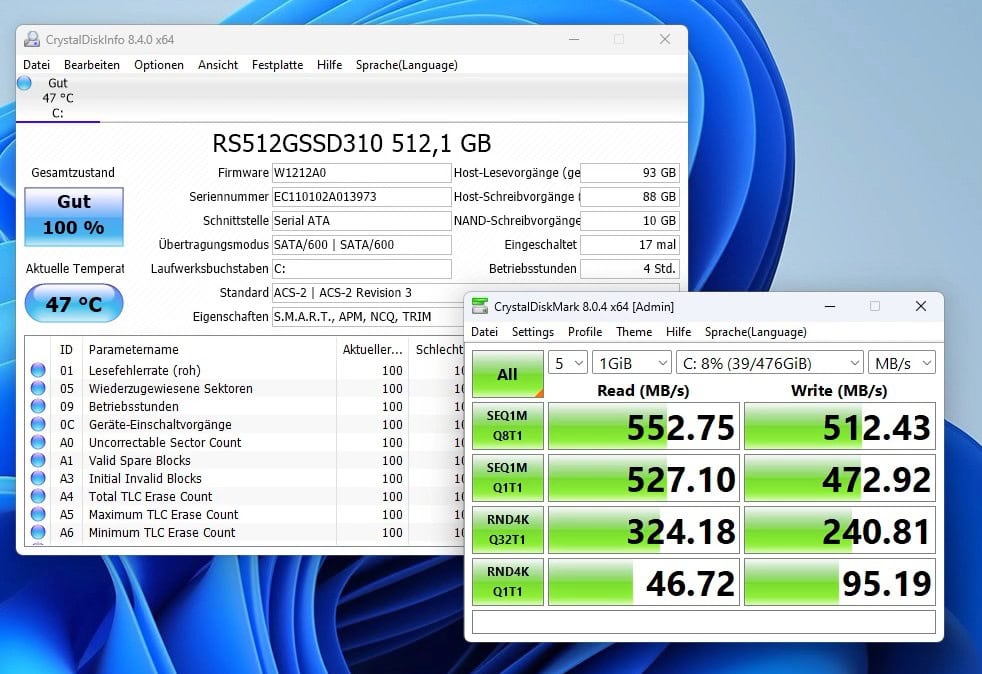The height and width of the screenshot is (674, 982).
Task: Expand the test size dropdown showing 1GiB
Action: 632,363
